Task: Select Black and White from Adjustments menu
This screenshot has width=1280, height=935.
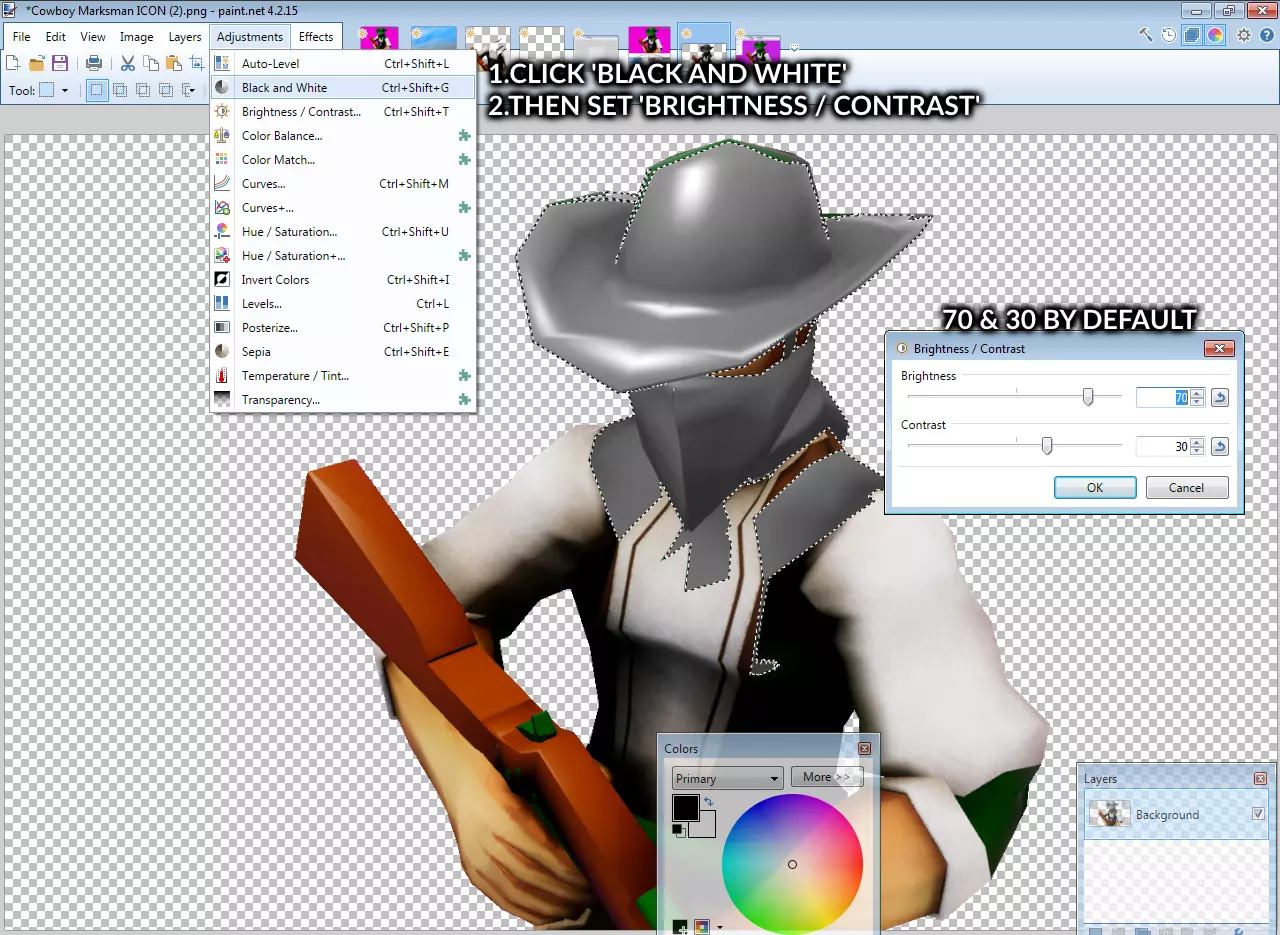Action: (x=284, y=88)
